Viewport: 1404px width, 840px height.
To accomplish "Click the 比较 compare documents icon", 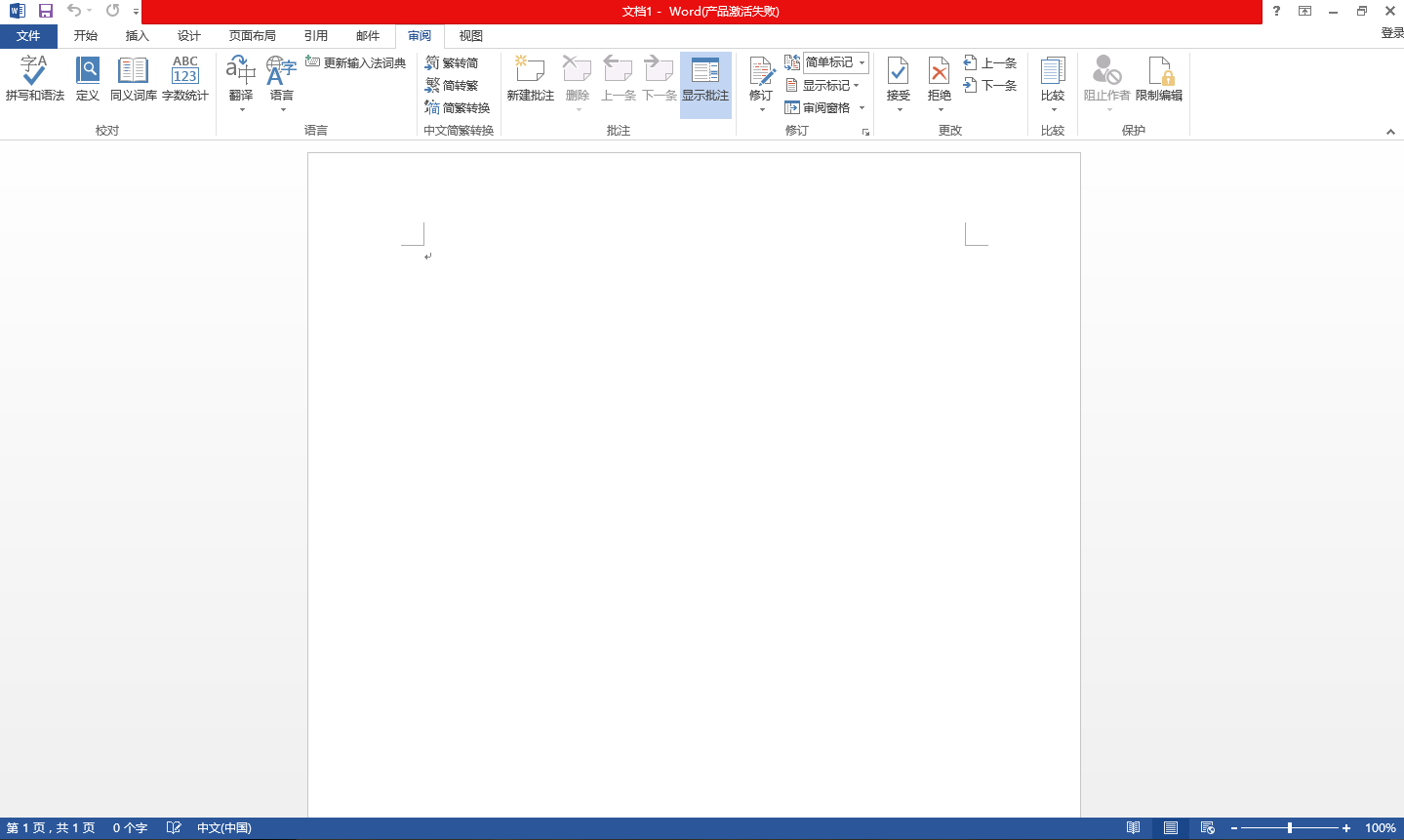I will [x=1052, y=70].
